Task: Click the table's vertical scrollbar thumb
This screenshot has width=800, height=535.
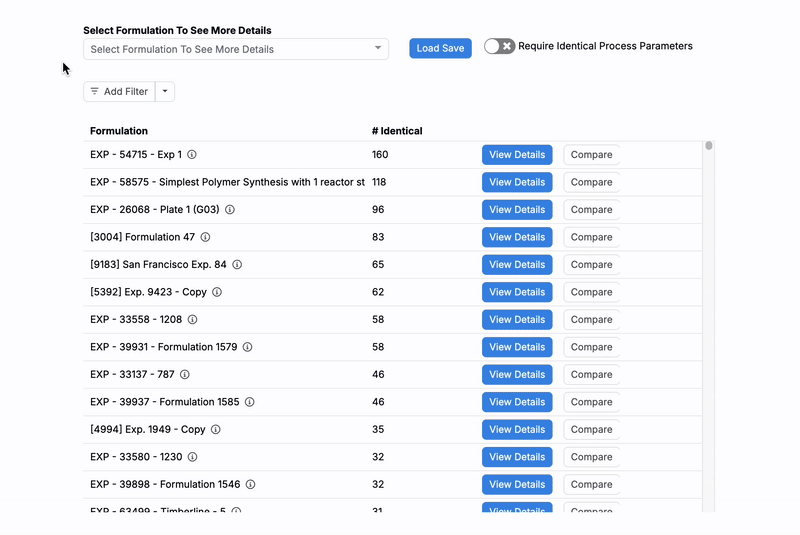Action: pos(709,146)
